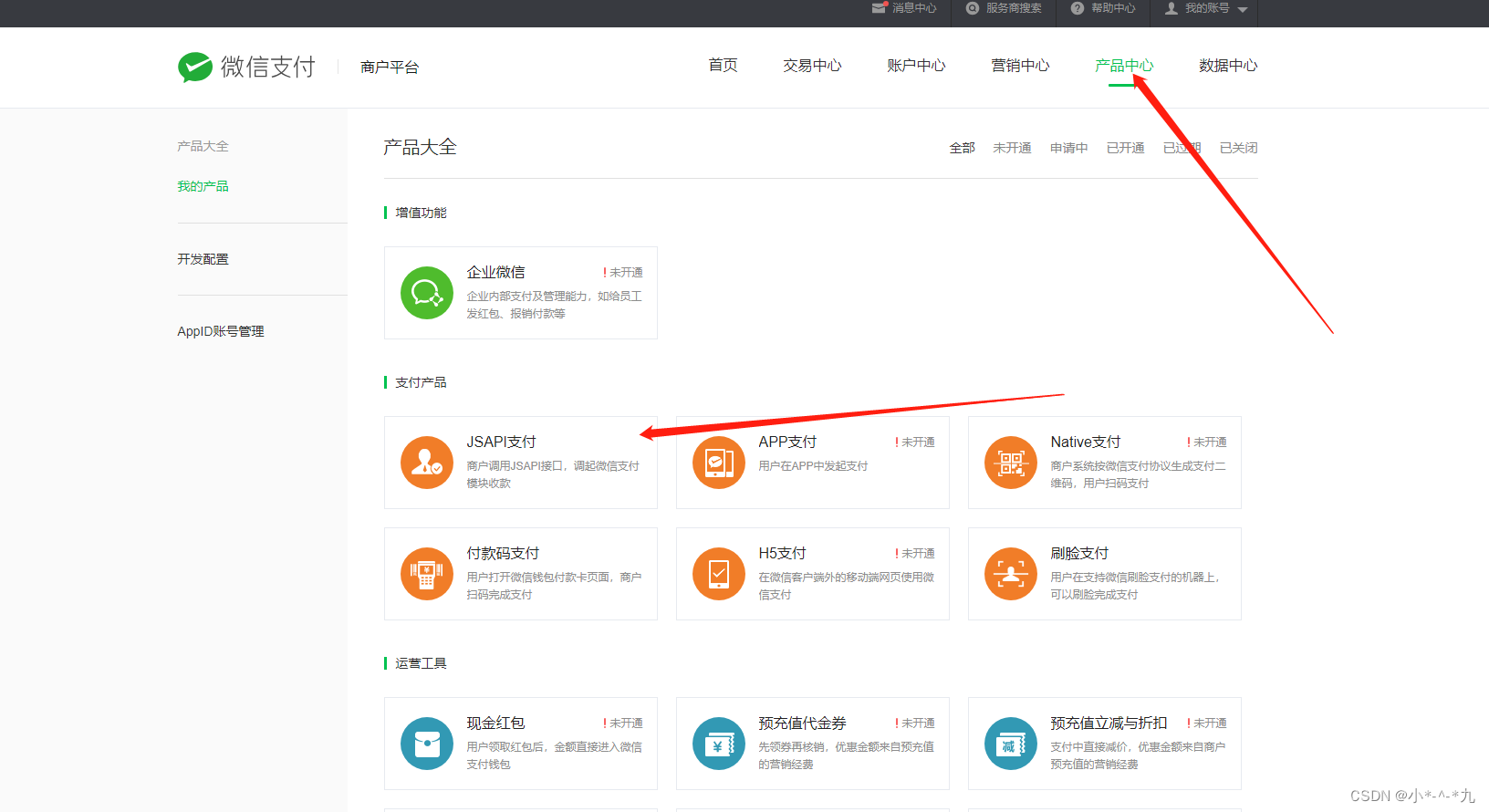Select the 刷脸支付 face scan icon
This screenshot has width=1489, height=812.
1011,574
